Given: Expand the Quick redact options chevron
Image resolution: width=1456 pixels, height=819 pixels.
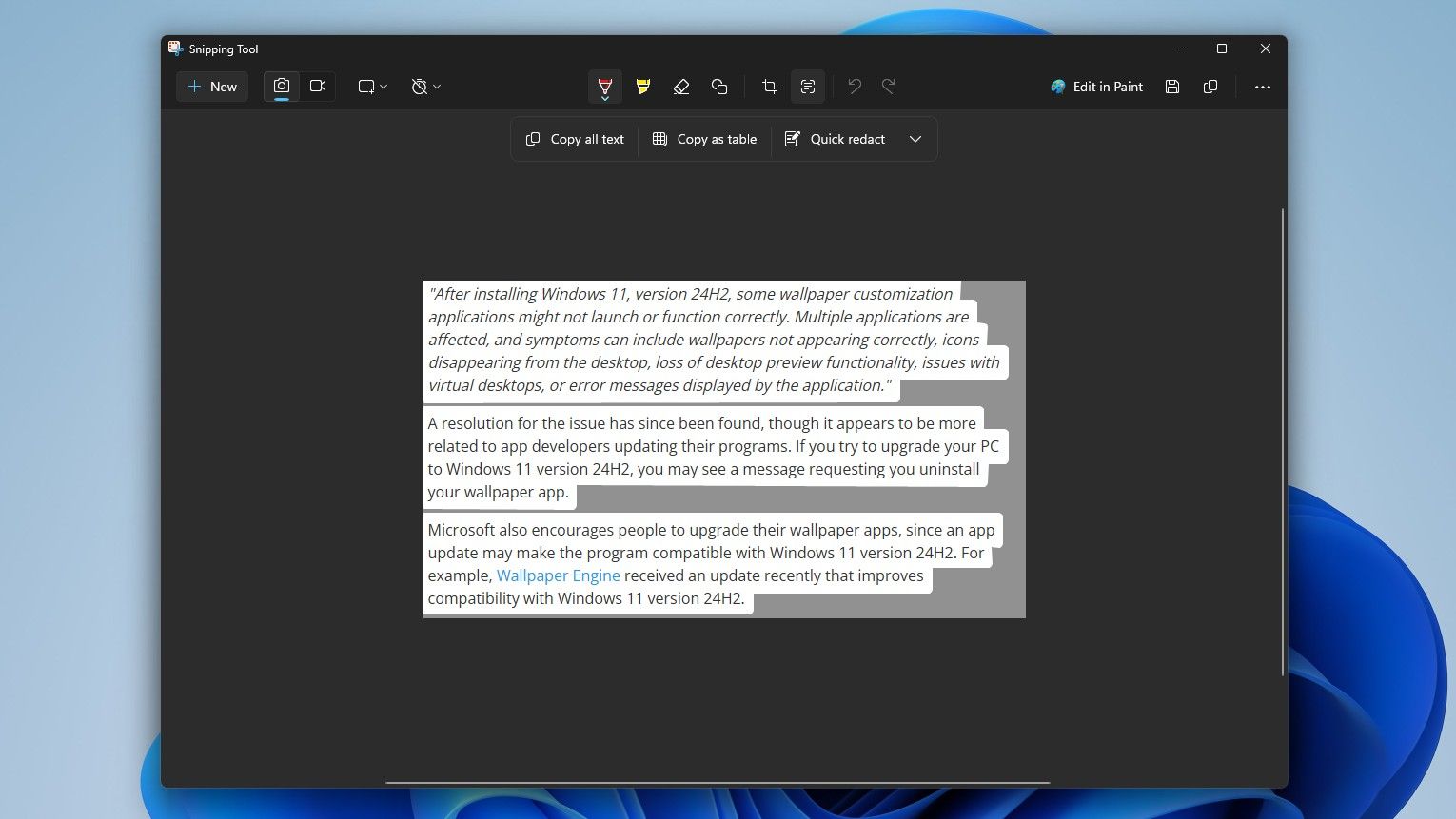Looking at the screenshot, I should pos(915,139).
